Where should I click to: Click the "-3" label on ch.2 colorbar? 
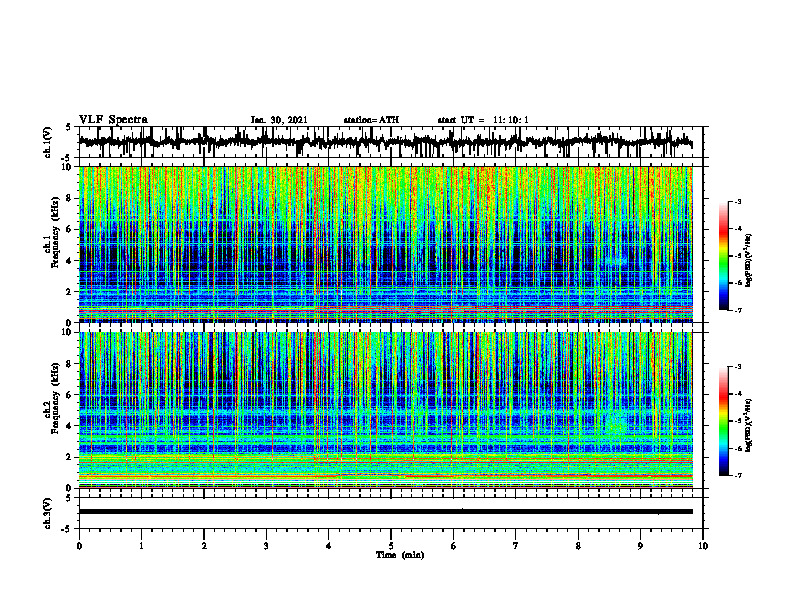(x=737, y=367)
